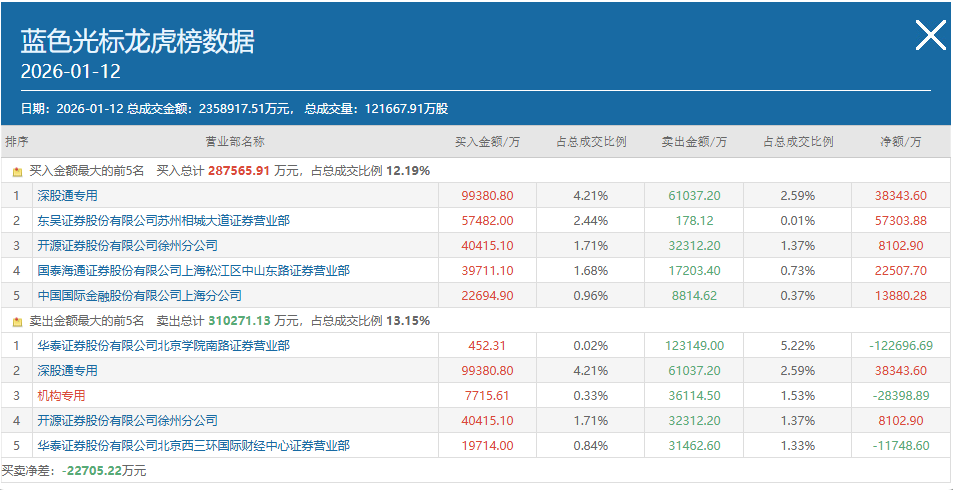Image resolution: width=953 pixels, height=490 pixels.
Task: Select 0.84% buy ratio cell
Action: pos(591,445)
